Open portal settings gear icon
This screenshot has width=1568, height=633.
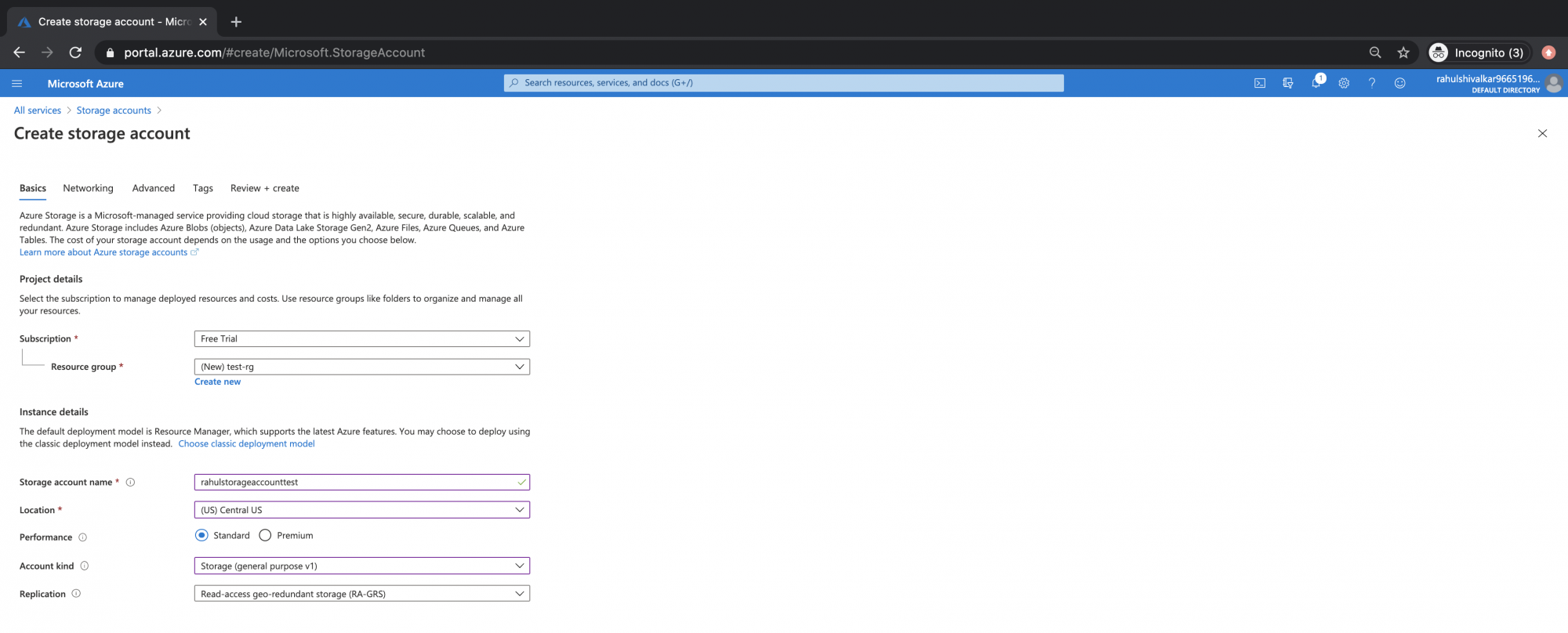coord(1344,83)
